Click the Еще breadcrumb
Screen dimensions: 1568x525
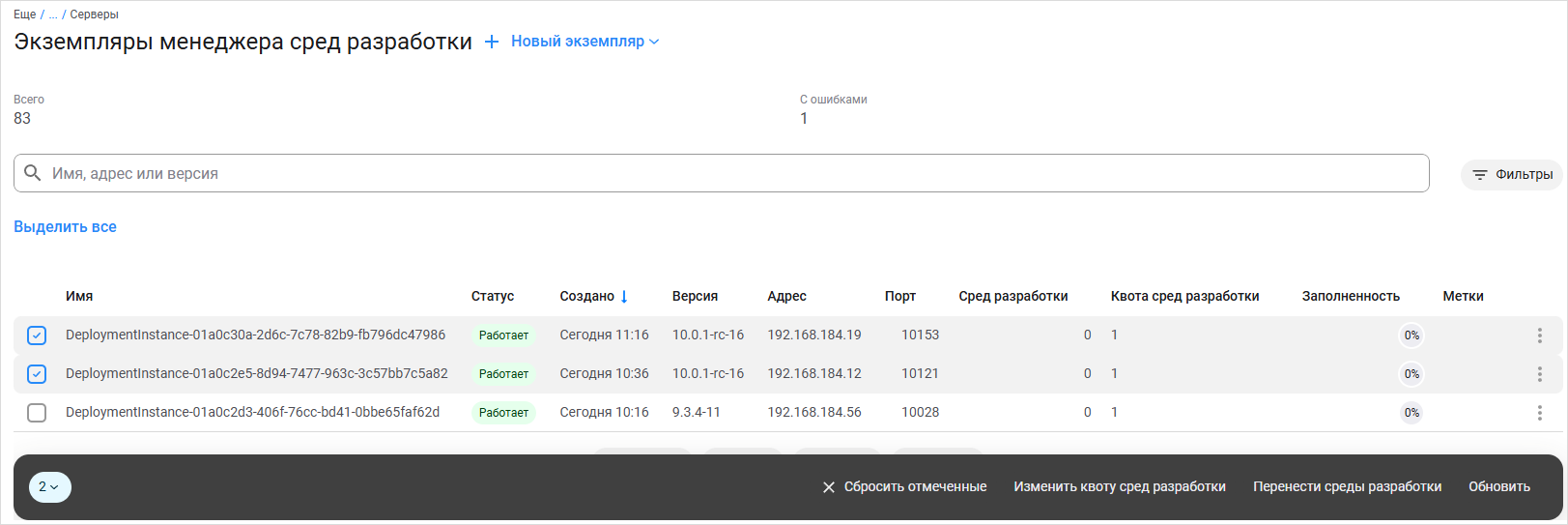coord(24,15)
